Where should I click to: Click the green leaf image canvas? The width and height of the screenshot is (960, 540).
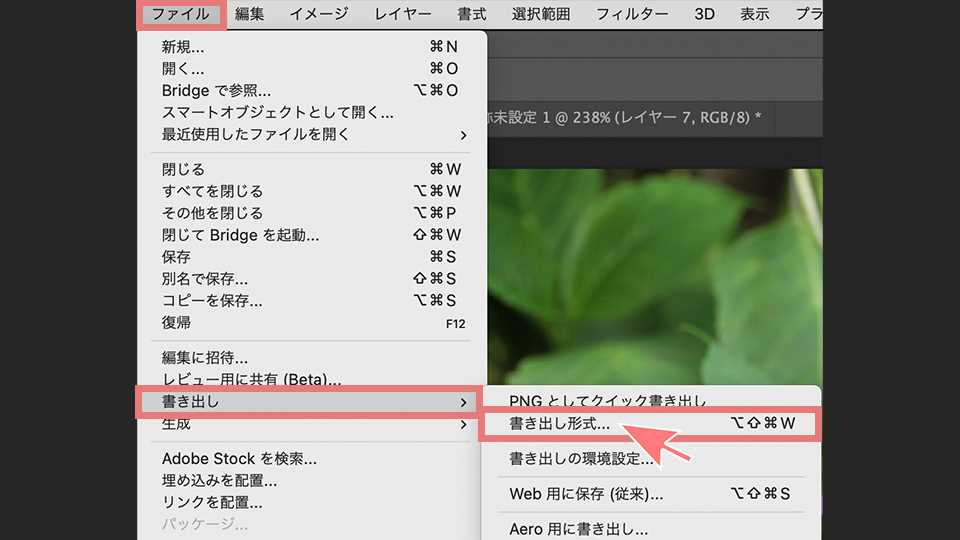tap(655, 276)
